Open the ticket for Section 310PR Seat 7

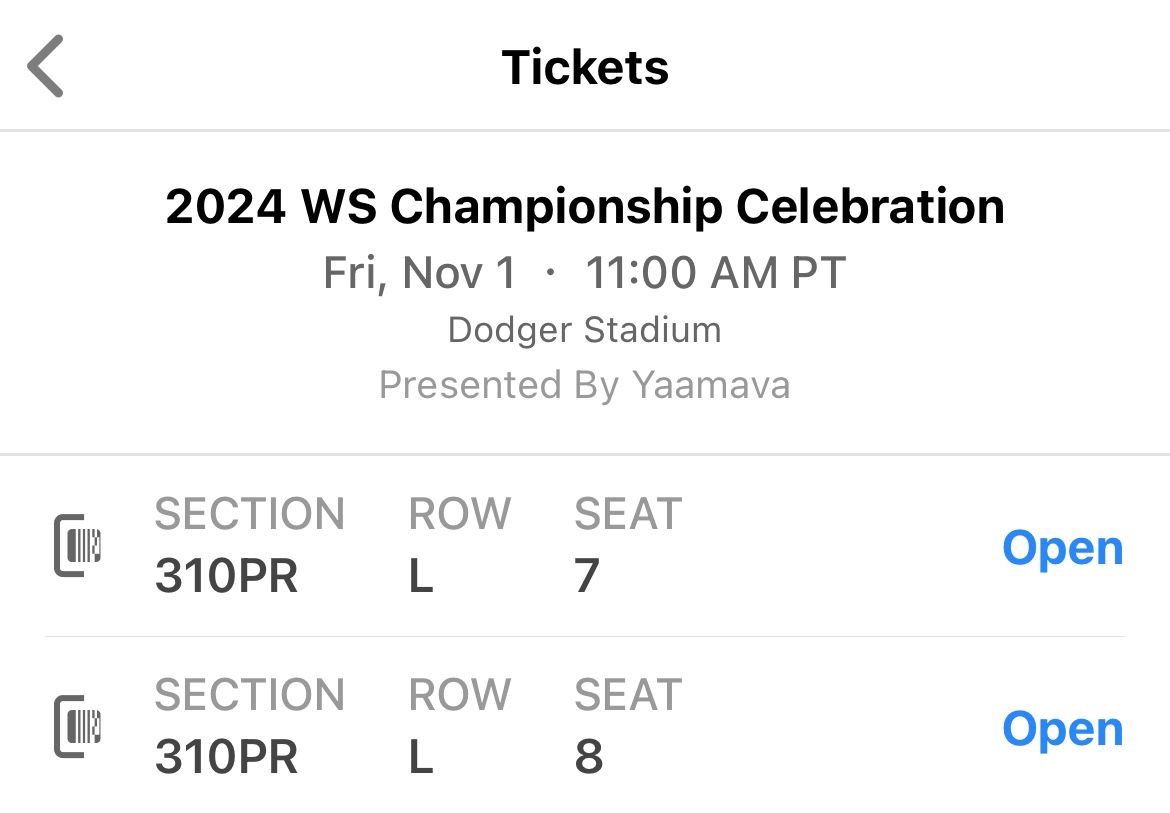(x=1063, y=546)
